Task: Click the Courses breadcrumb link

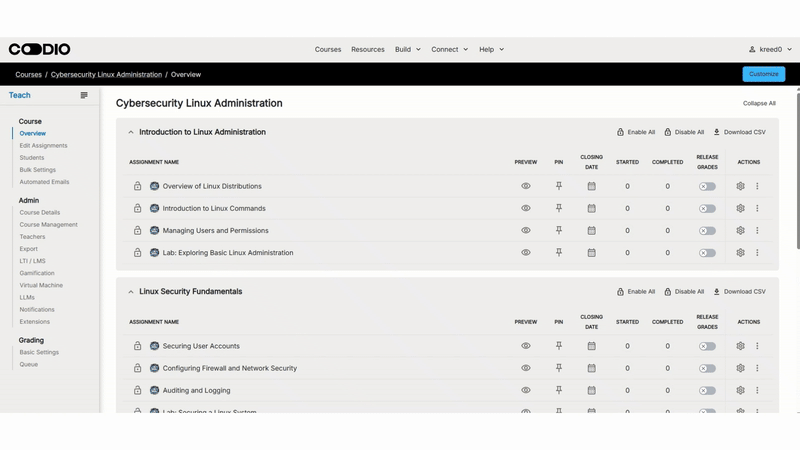Action: 28,75
